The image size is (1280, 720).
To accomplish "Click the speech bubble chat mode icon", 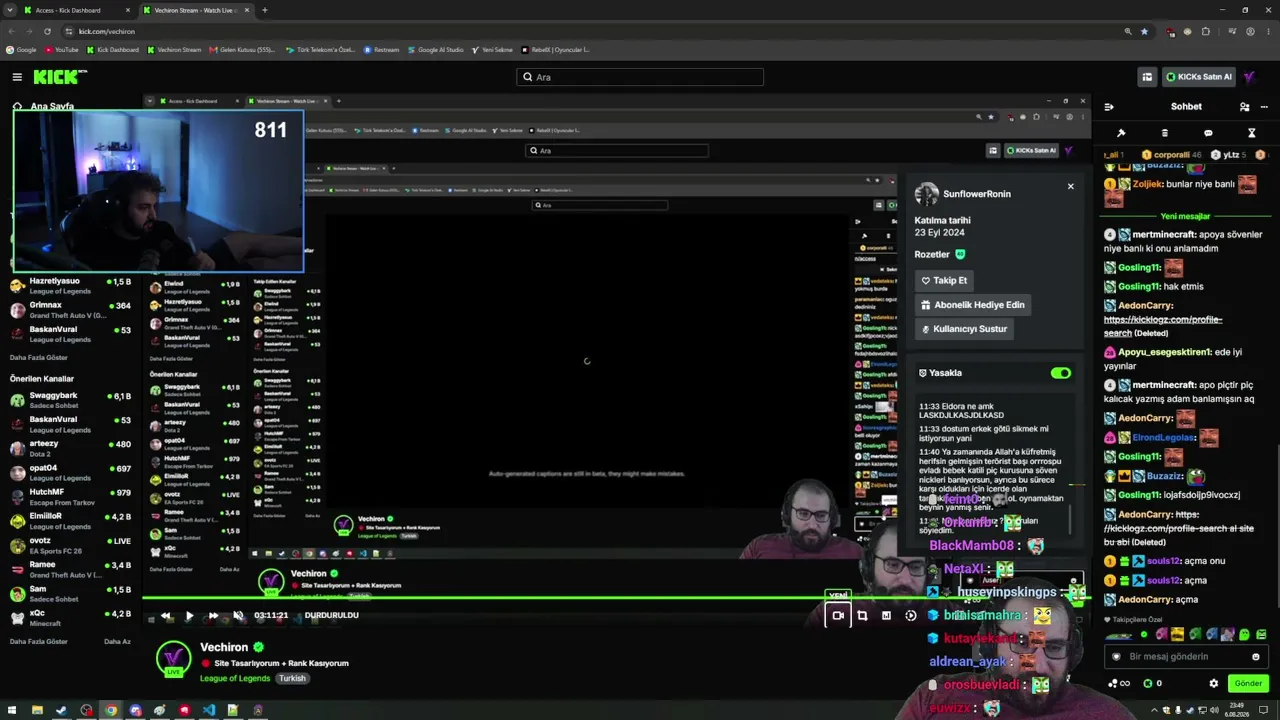I will [1208, 133].
